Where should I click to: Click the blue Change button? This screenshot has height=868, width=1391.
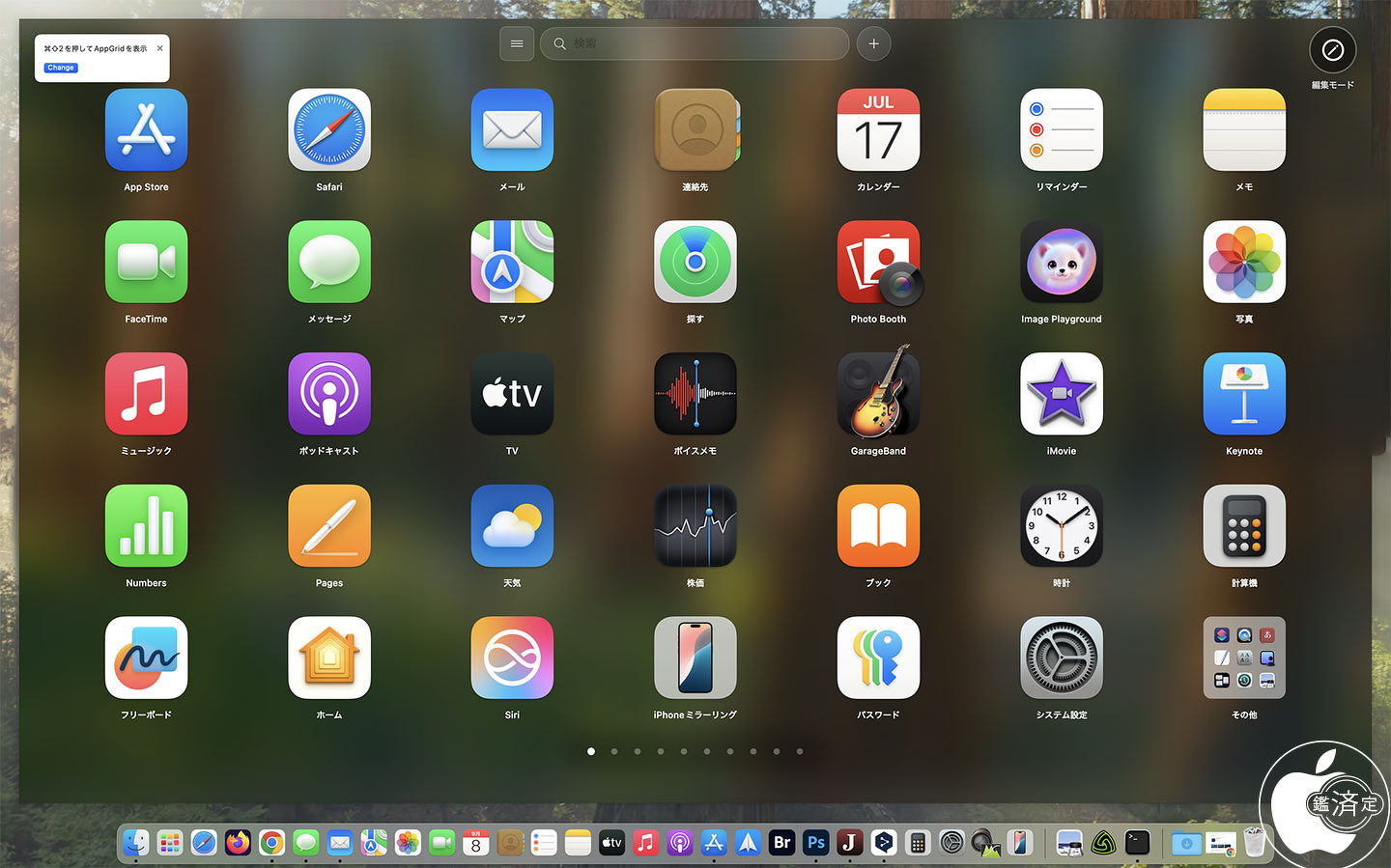[61, 68]
